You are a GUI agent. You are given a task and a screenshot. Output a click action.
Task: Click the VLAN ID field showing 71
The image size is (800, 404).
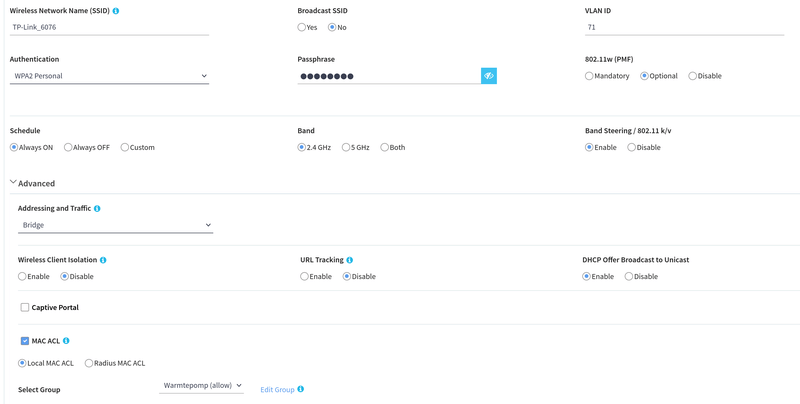tap(684, 28)
